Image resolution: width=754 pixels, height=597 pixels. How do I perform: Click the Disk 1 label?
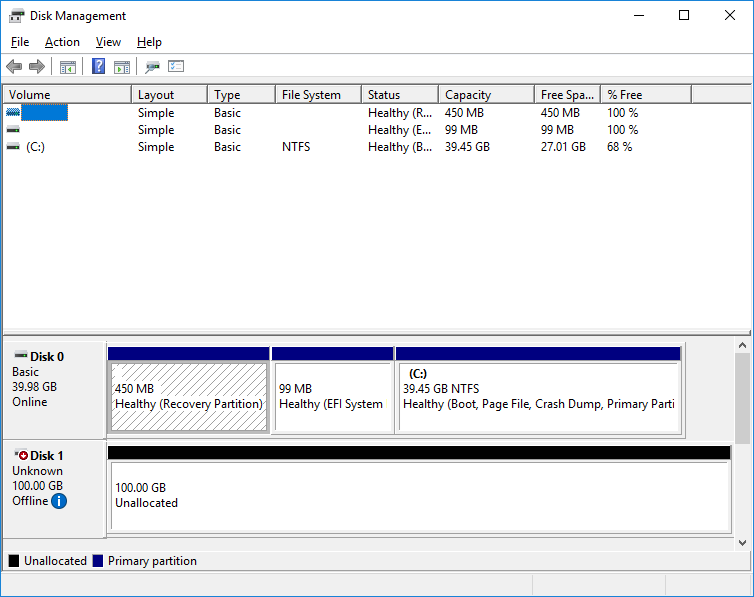pyautogui.click(x=47, y=455)
